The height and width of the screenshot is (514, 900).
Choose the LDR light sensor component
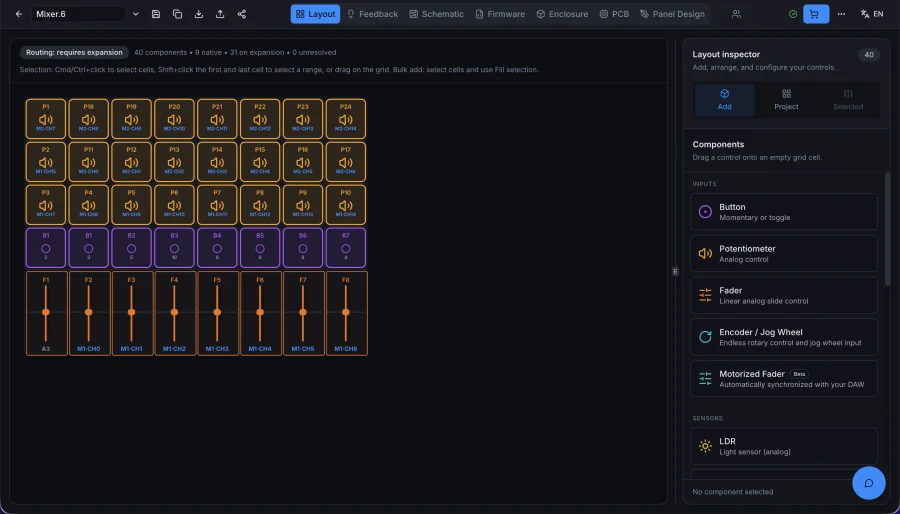point(783,446)
